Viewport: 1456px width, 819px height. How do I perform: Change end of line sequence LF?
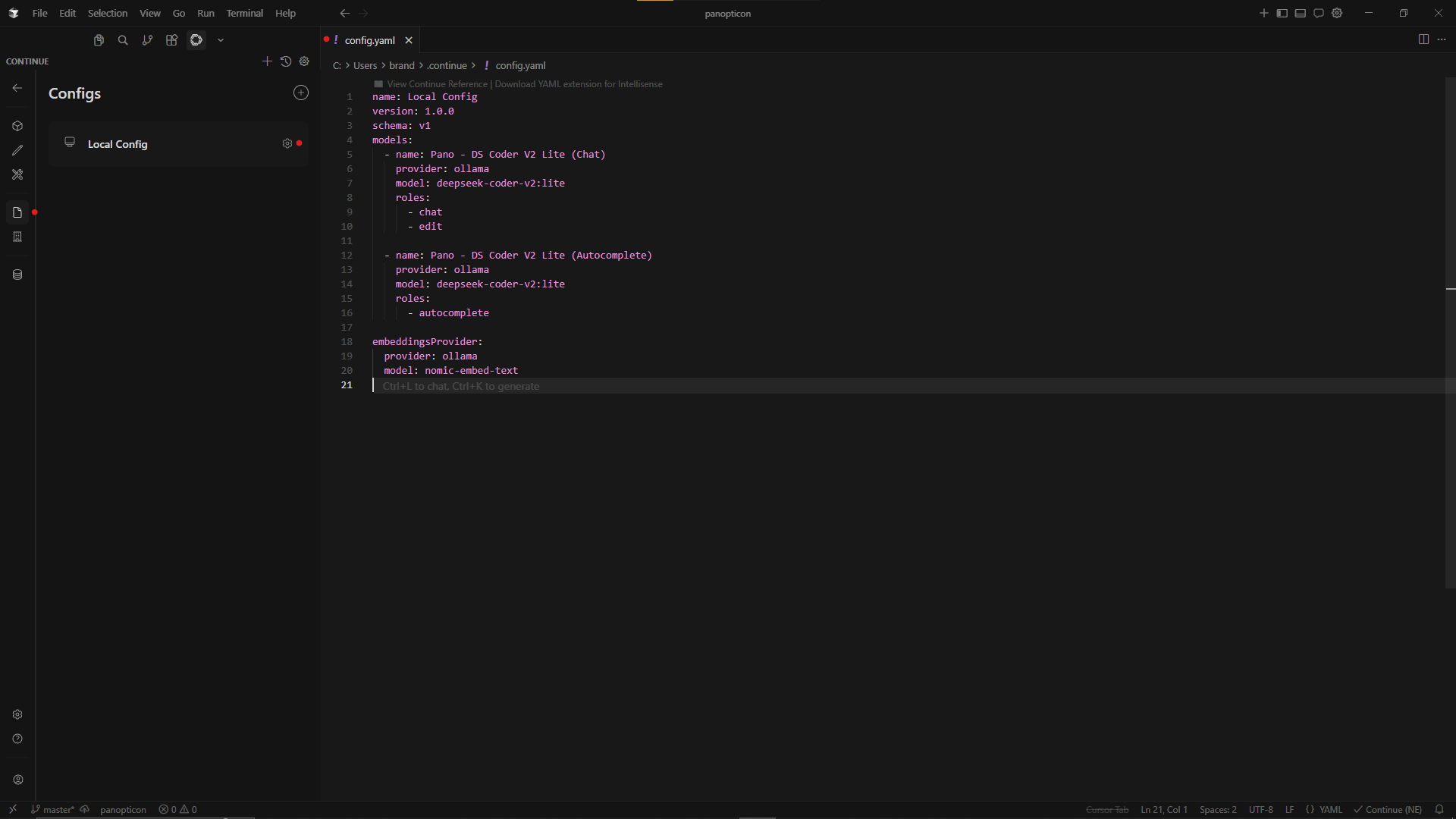(1289, 809)
